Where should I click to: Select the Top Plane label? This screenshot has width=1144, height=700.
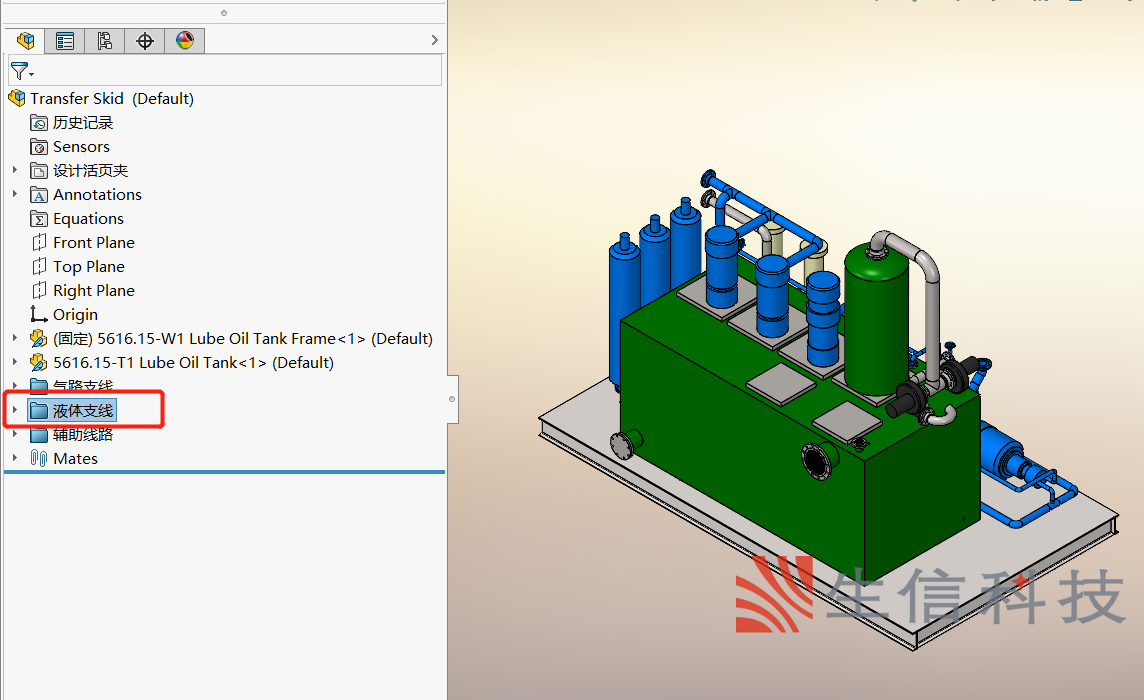(88, 266)
